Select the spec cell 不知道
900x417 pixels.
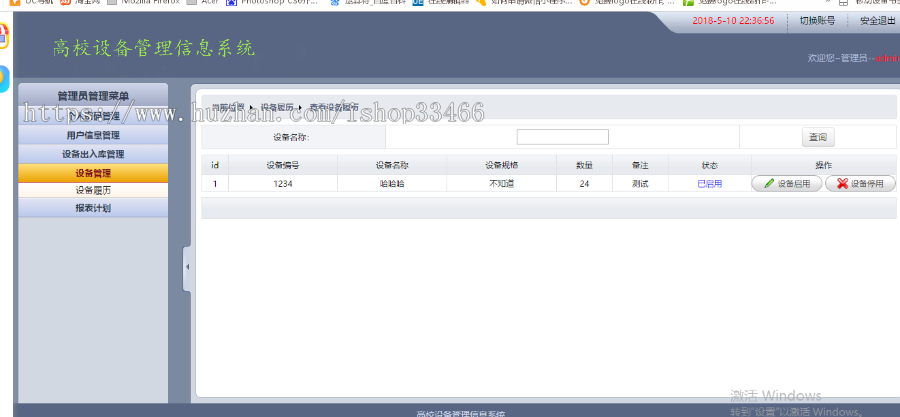[x=502, y=184]
